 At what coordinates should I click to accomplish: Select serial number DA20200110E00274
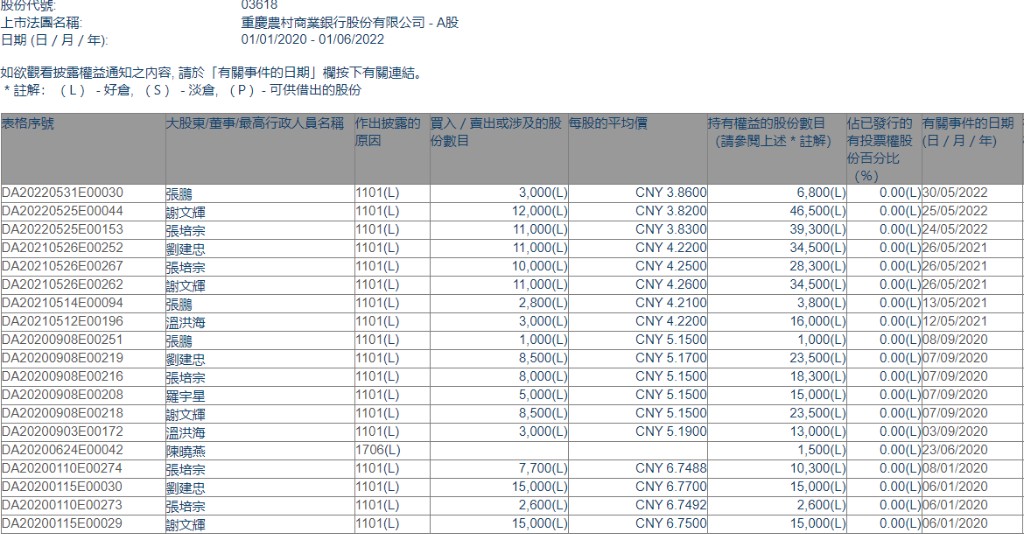[62, 468]
